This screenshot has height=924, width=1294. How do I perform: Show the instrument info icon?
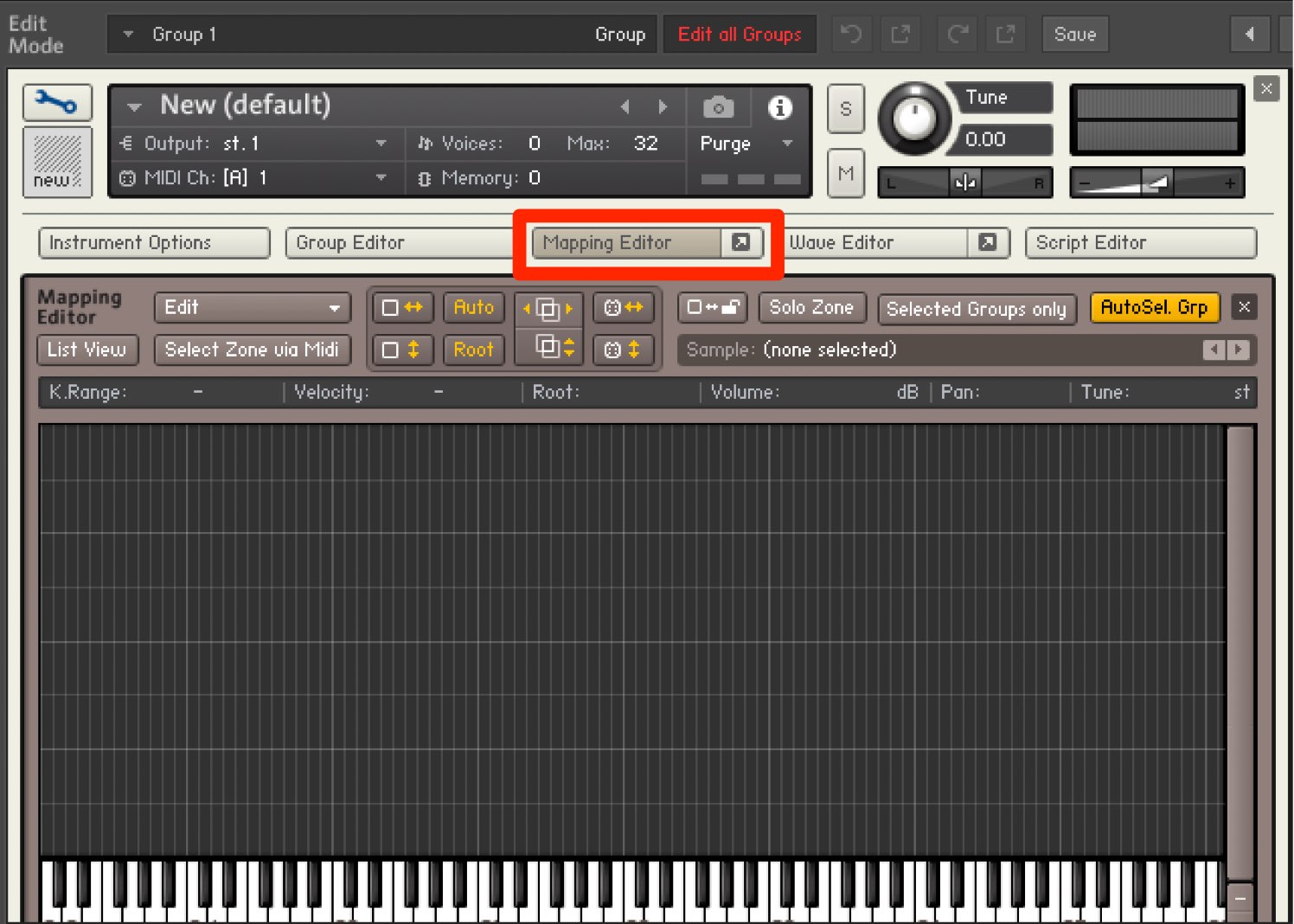click(x=779, y=108)
